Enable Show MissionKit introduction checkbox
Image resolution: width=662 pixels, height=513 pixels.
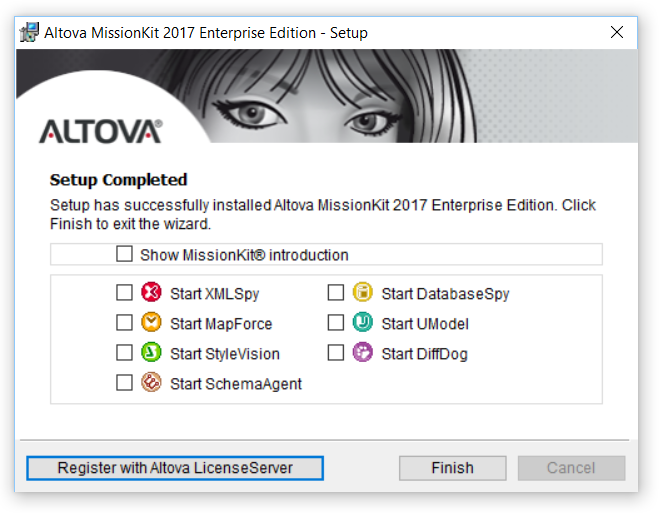click(x=124, y=254)
